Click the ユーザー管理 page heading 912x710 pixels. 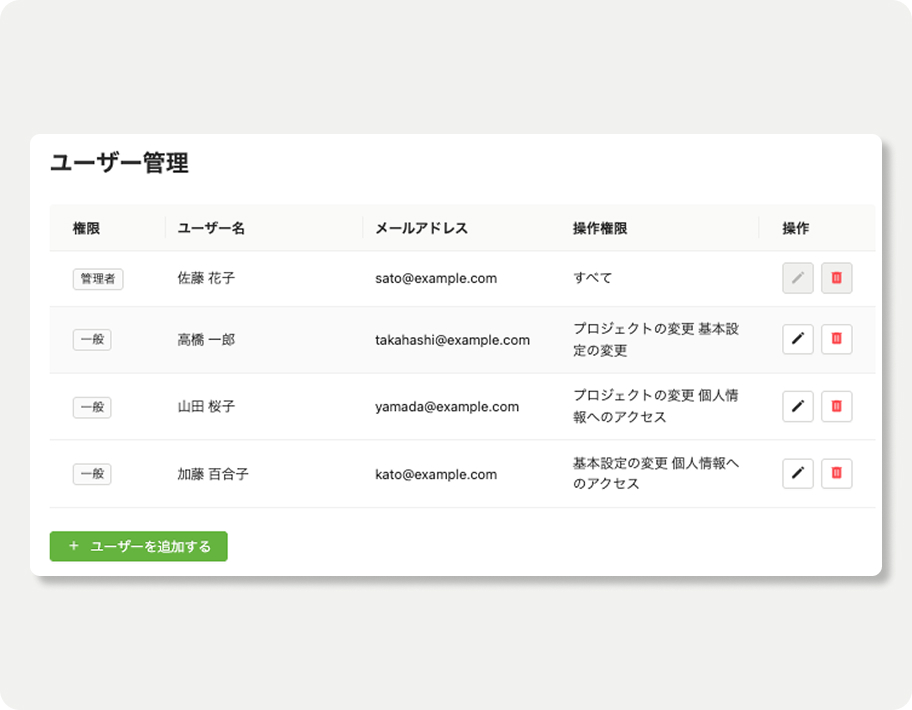(x=119, y=164)
